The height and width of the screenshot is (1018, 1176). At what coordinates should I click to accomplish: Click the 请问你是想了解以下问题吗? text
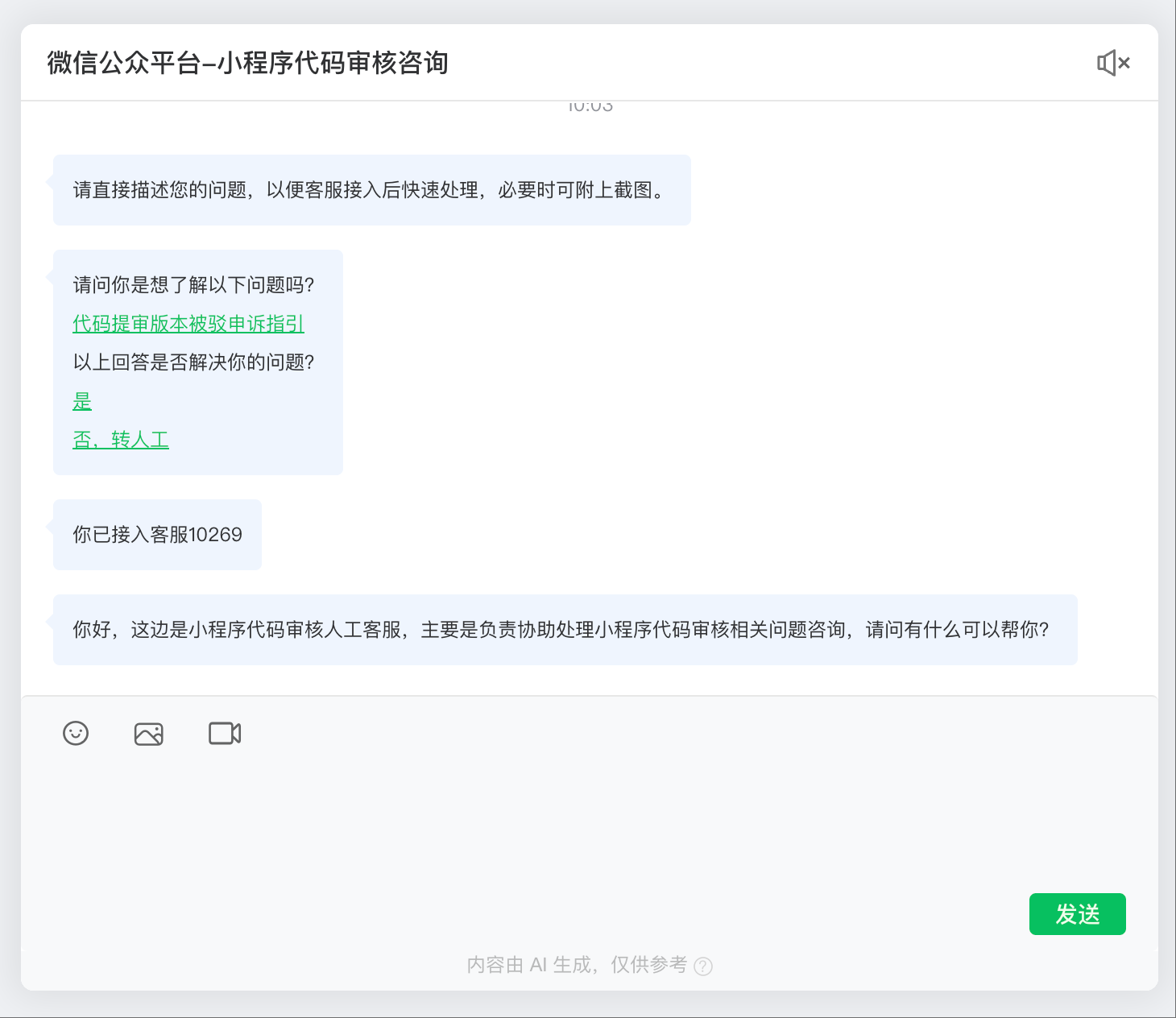(193, 285)
